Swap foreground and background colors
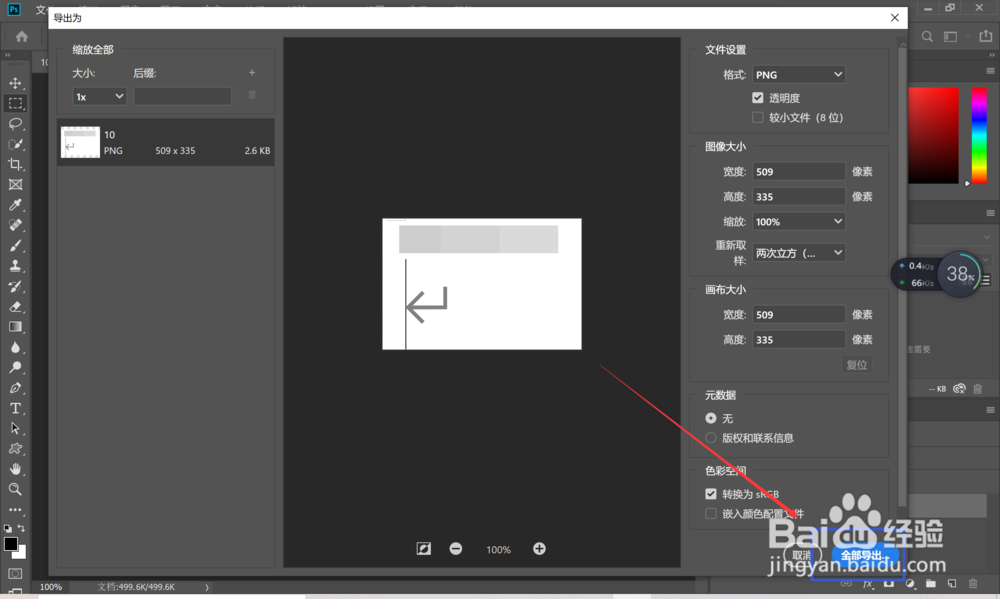 click(x=21, y=528)
